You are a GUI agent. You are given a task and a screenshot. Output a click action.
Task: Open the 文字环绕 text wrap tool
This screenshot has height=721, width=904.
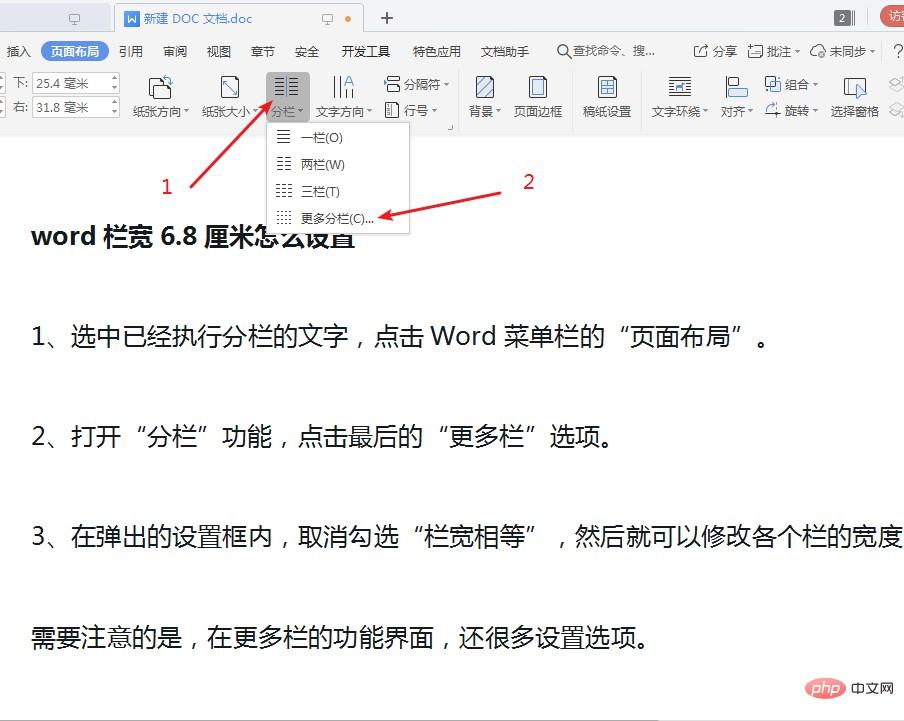(679, 96)
